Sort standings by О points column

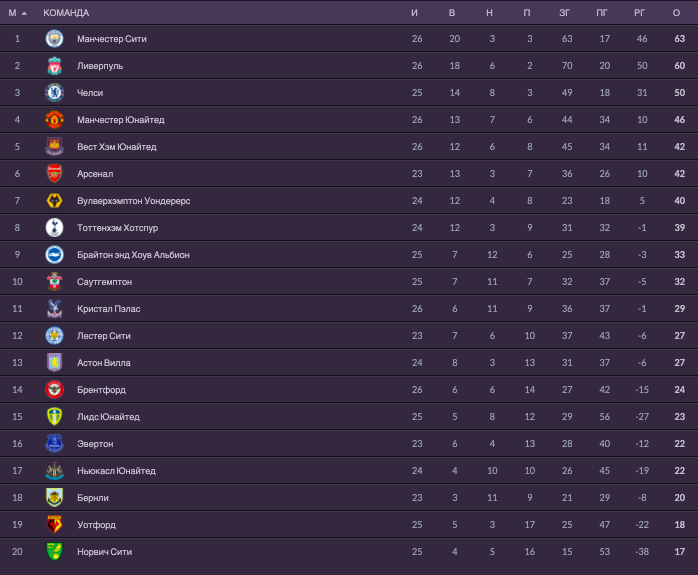coord(676,13)
